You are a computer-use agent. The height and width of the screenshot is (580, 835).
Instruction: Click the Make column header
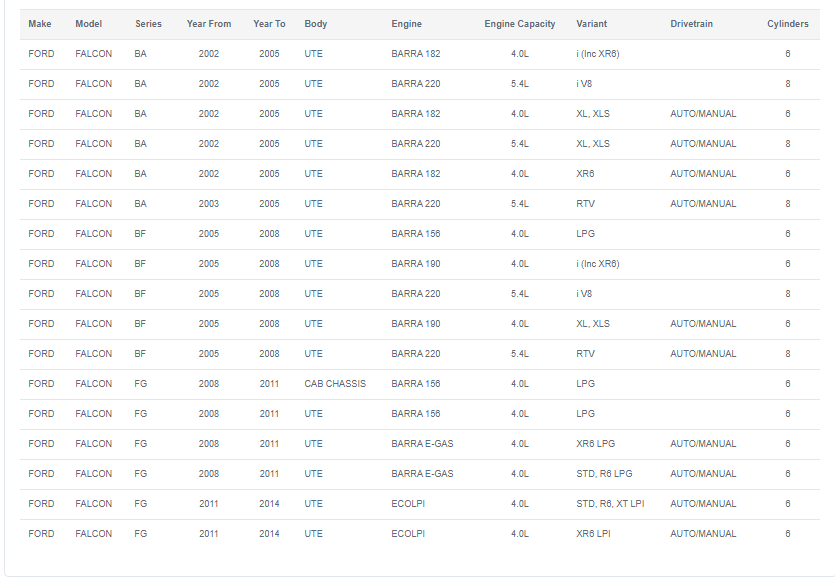40,24
